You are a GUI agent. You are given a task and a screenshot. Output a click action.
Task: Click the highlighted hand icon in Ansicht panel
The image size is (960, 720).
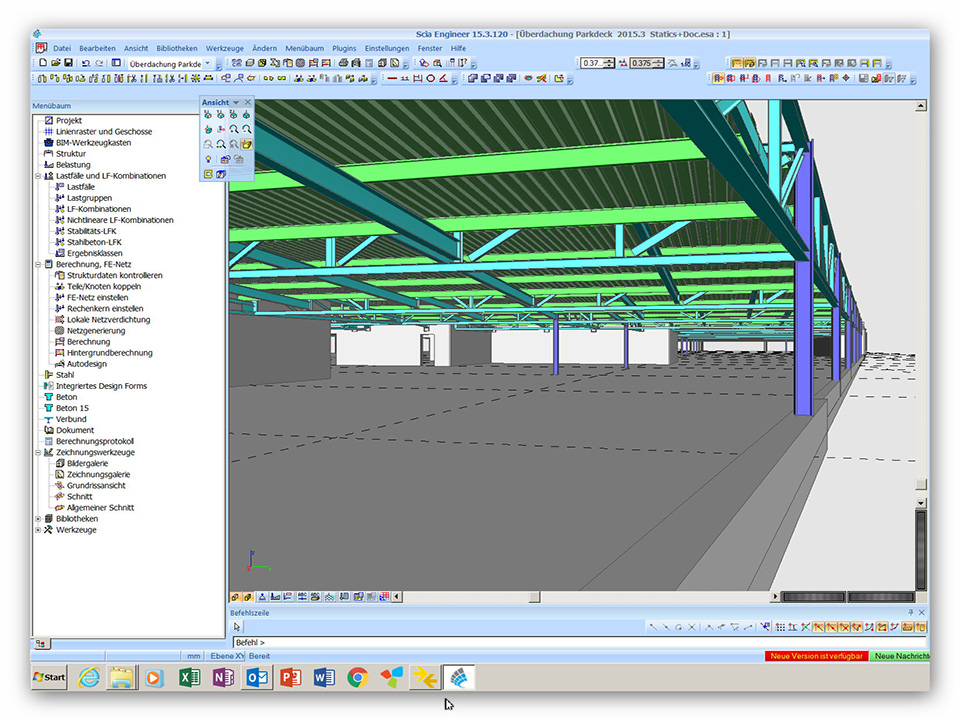click(x=246, y=144)
